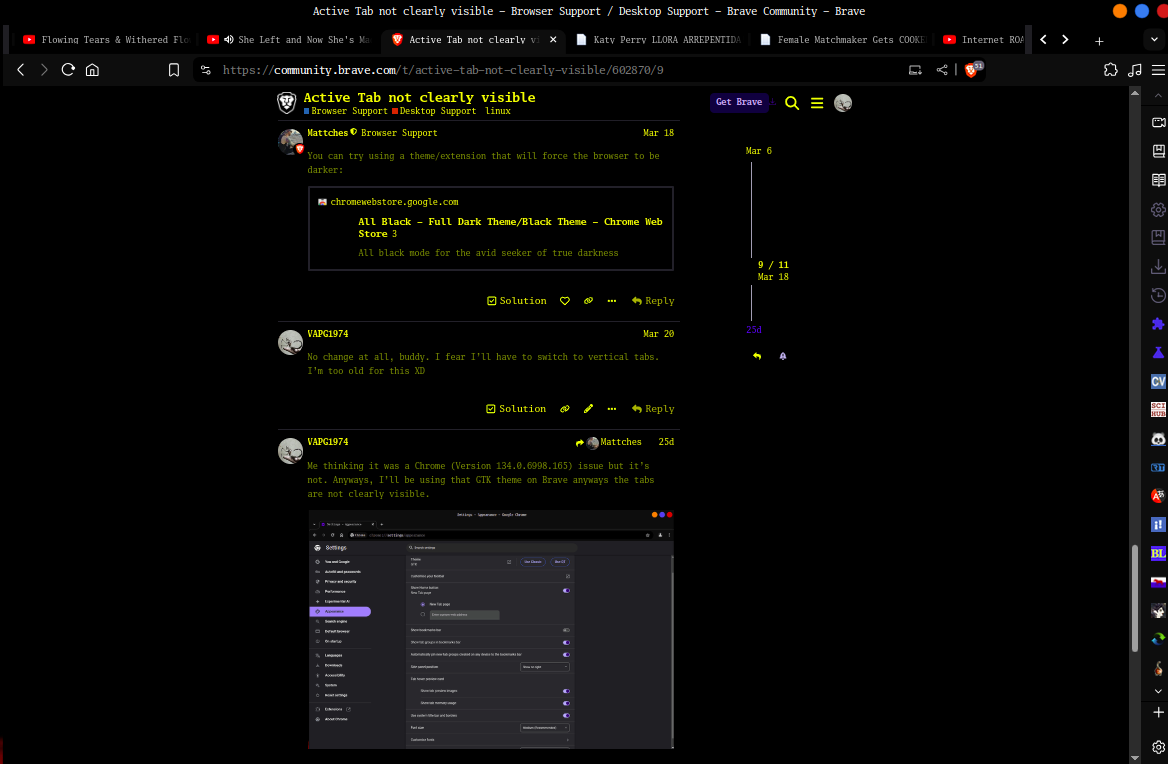Image resolution: width=1168 pixels, height=764 pixels.
Task: Click the share icon in address bar
Action: click(x=942, y=70)
